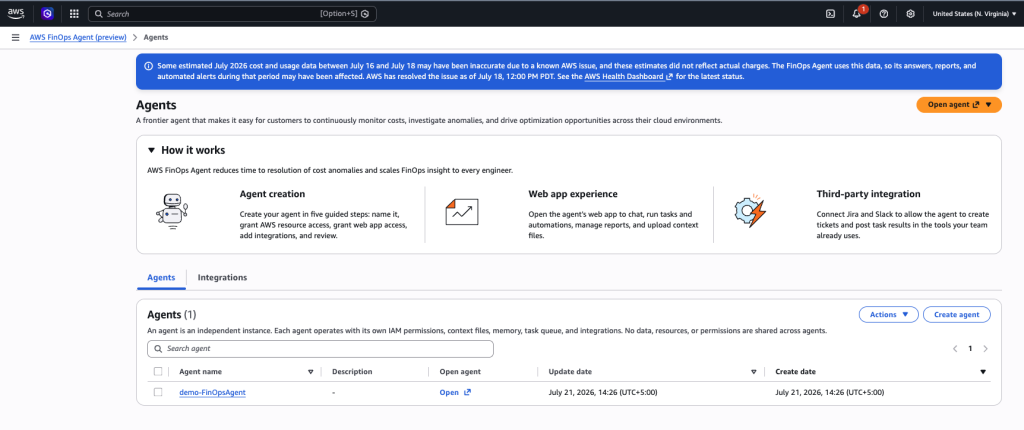
Task: Open the settings gear icon
Action: (910, 14)
